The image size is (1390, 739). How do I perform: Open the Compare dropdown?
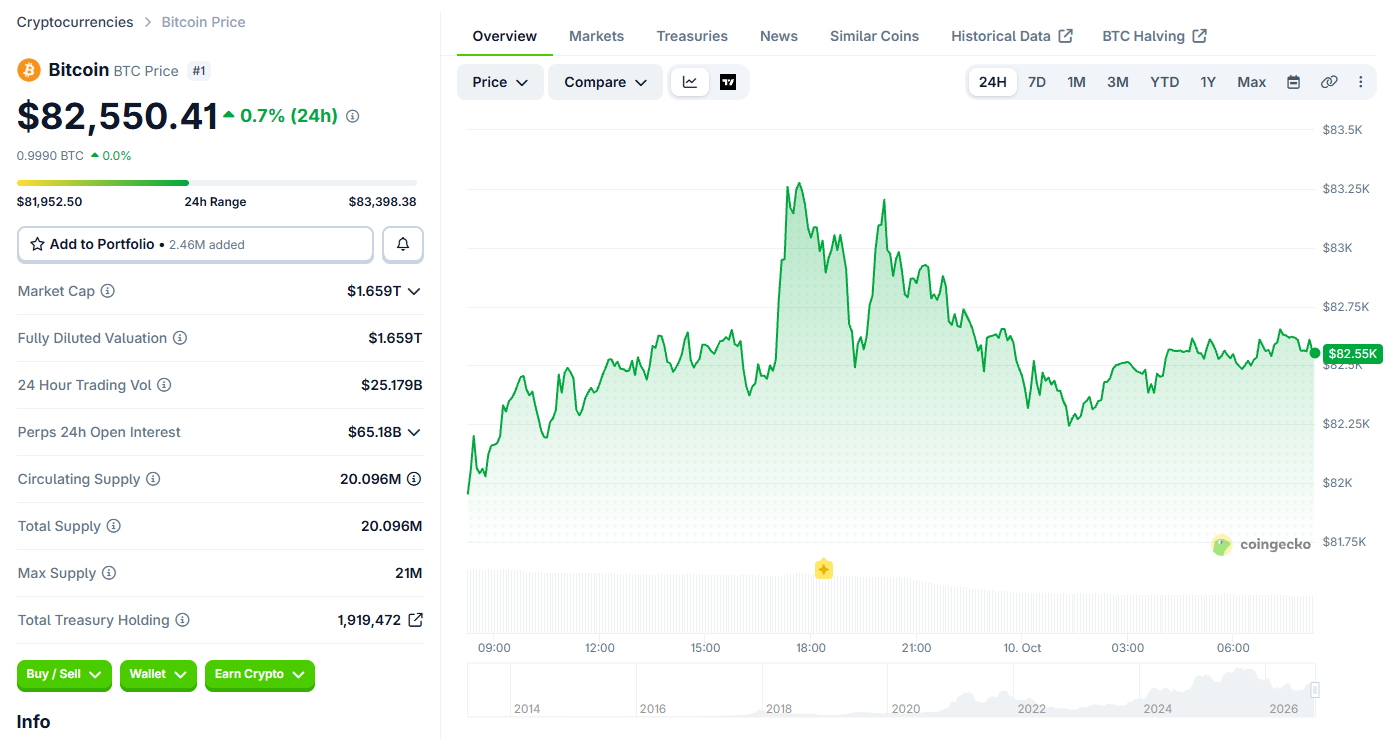click(605, 82)
